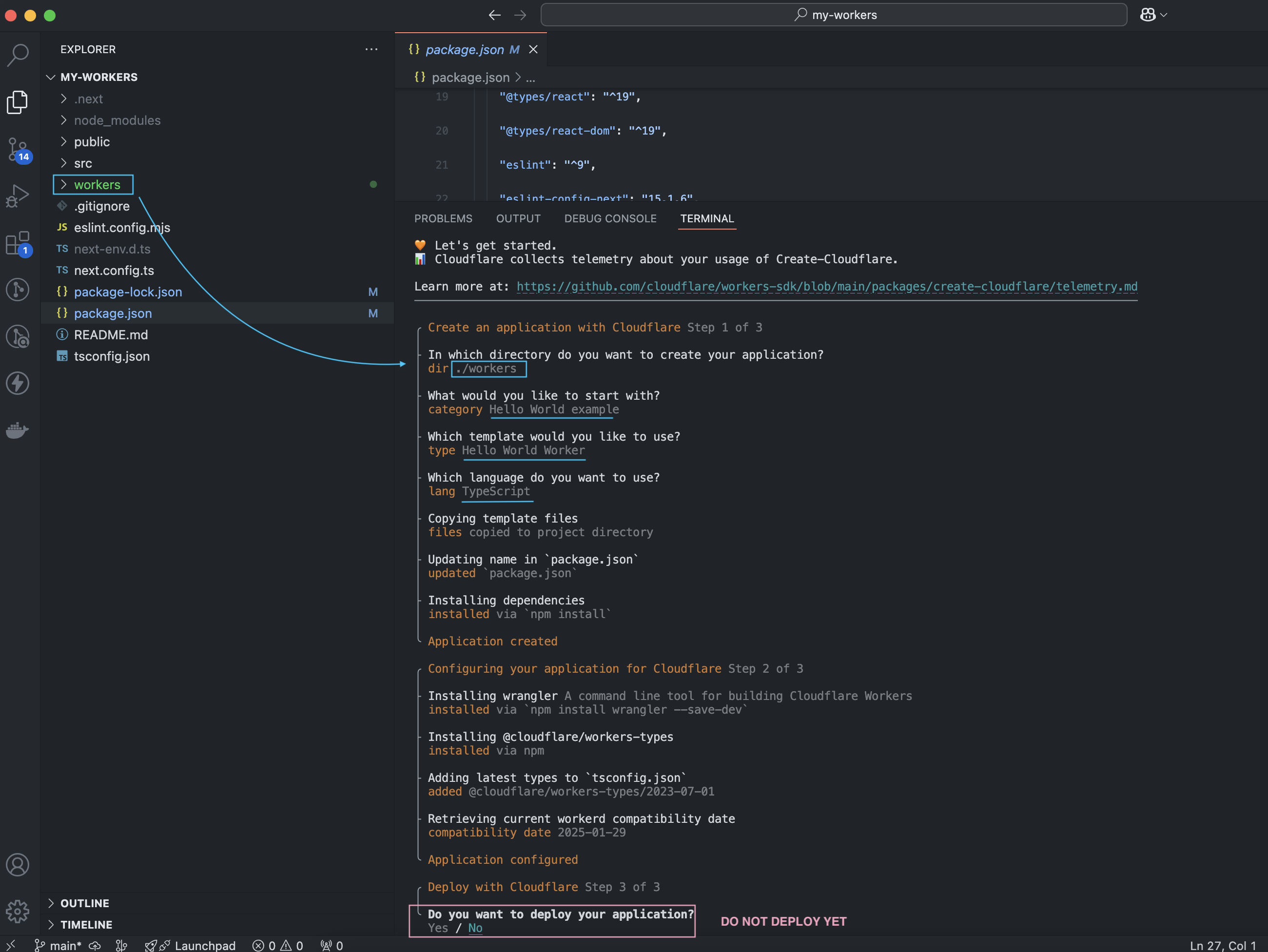This screenshot has height=952, width=1268.
Task: Click the Go Back arrow
Action: point(495,15)
